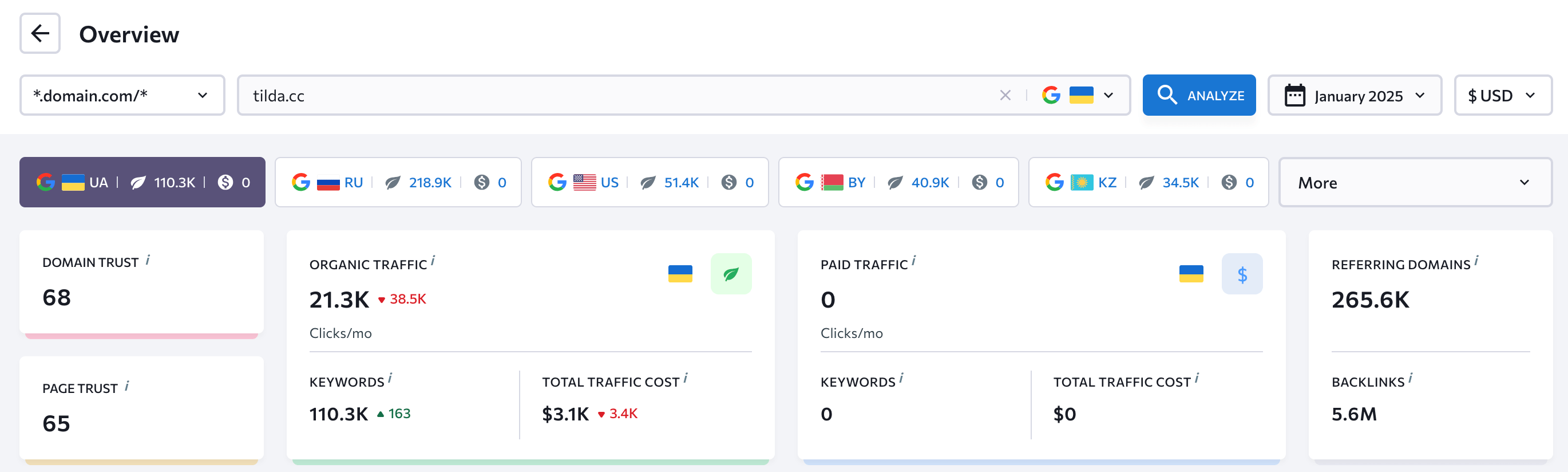Viewport: 1568px width, 472px height.
Task: Open the $ USD currency dropdown
Action: pos(1503,95)
